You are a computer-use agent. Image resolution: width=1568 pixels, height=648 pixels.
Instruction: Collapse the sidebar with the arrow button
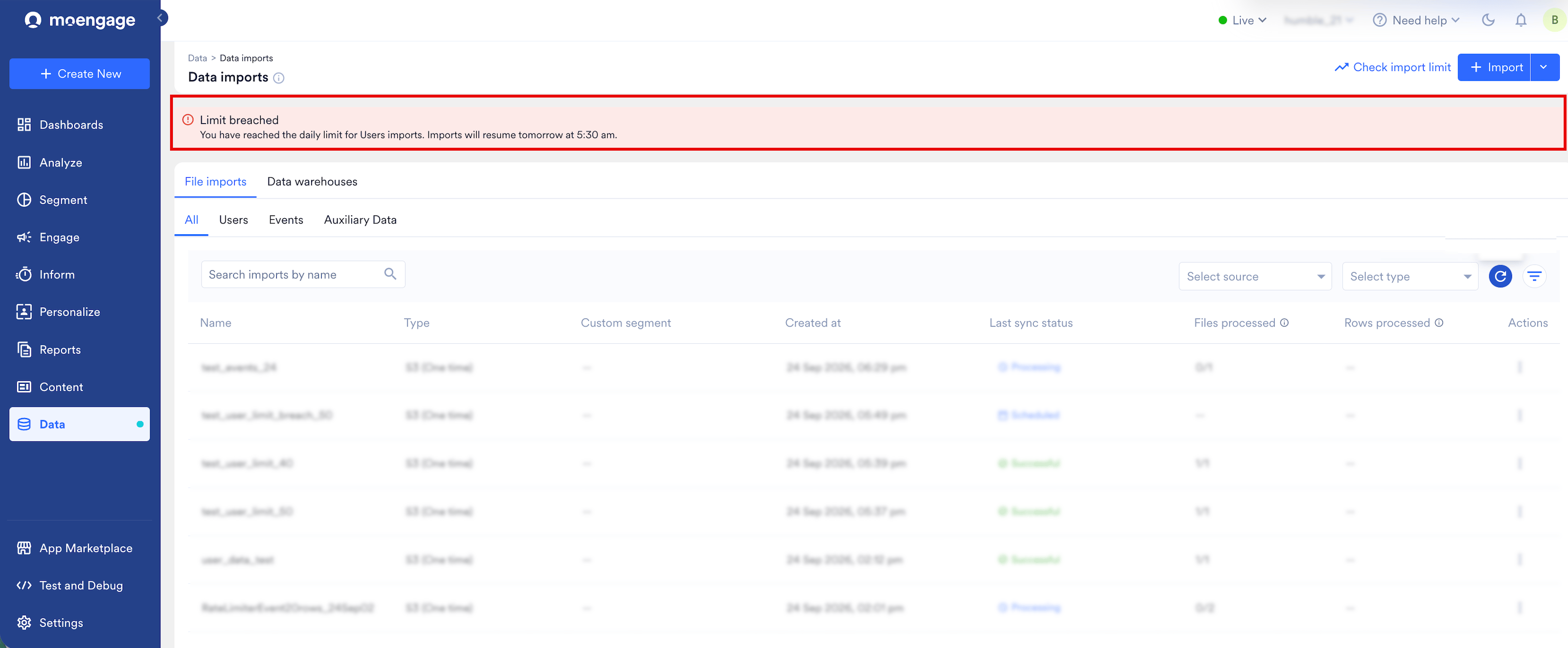point(161,18)
